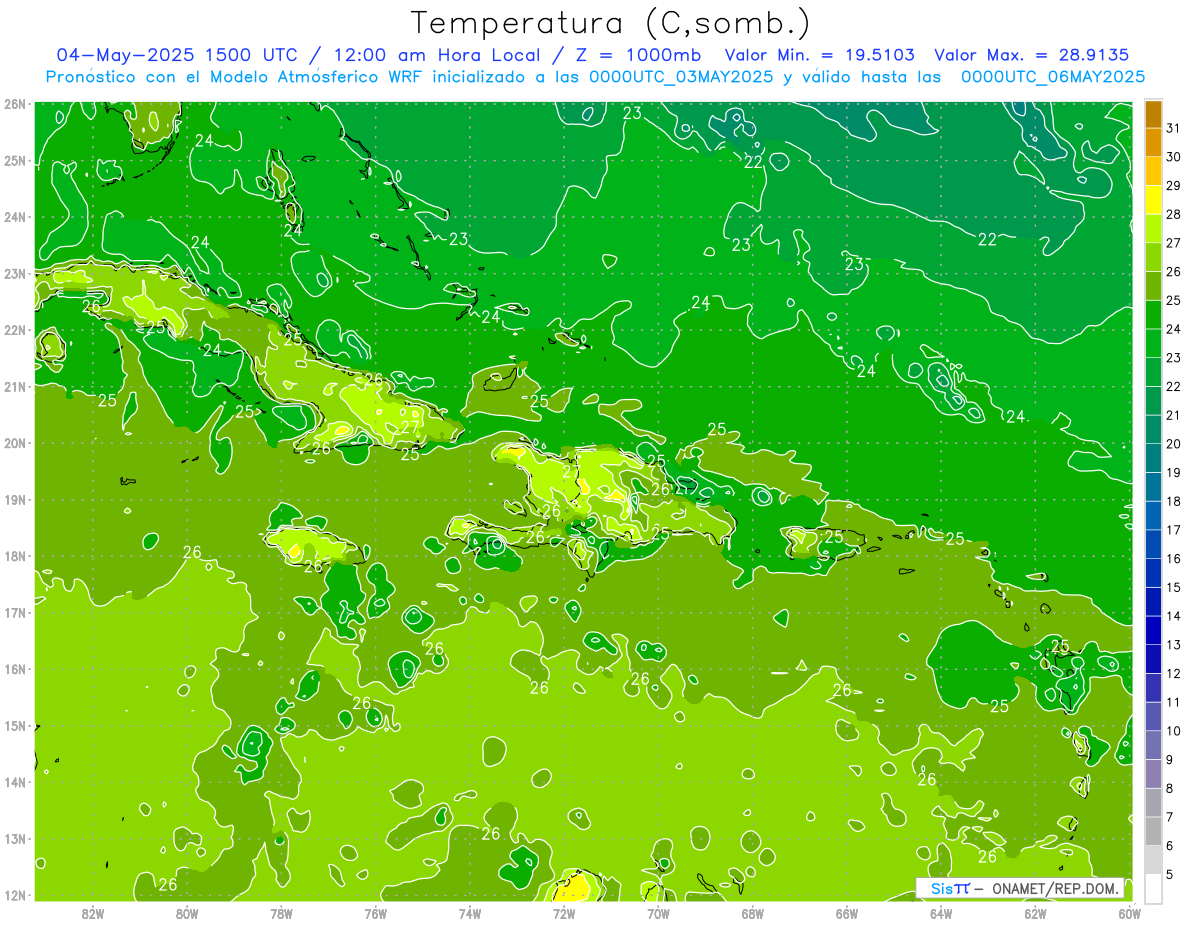Click the 19N latitude axis label
This screenshot has height=927, width=1200.
pyautogui.click(x=15, y=500)
